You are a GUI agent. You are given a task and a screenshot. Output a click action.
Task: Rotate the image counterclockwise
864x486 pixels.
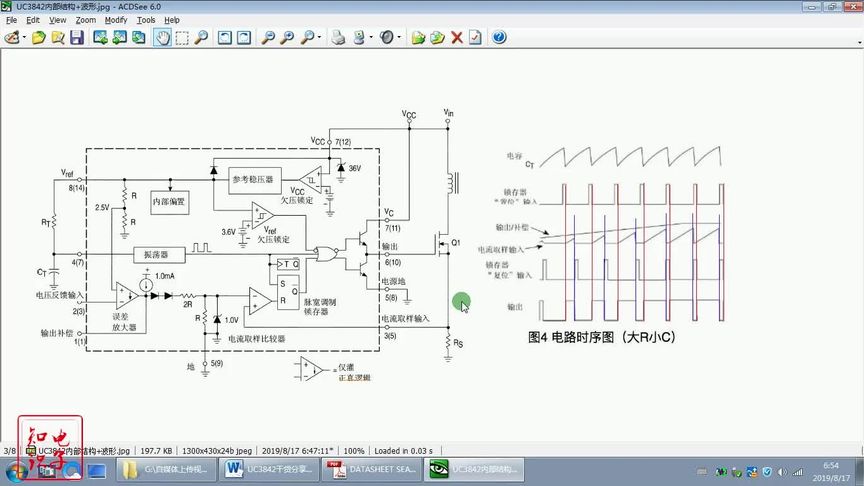point(224,37)
